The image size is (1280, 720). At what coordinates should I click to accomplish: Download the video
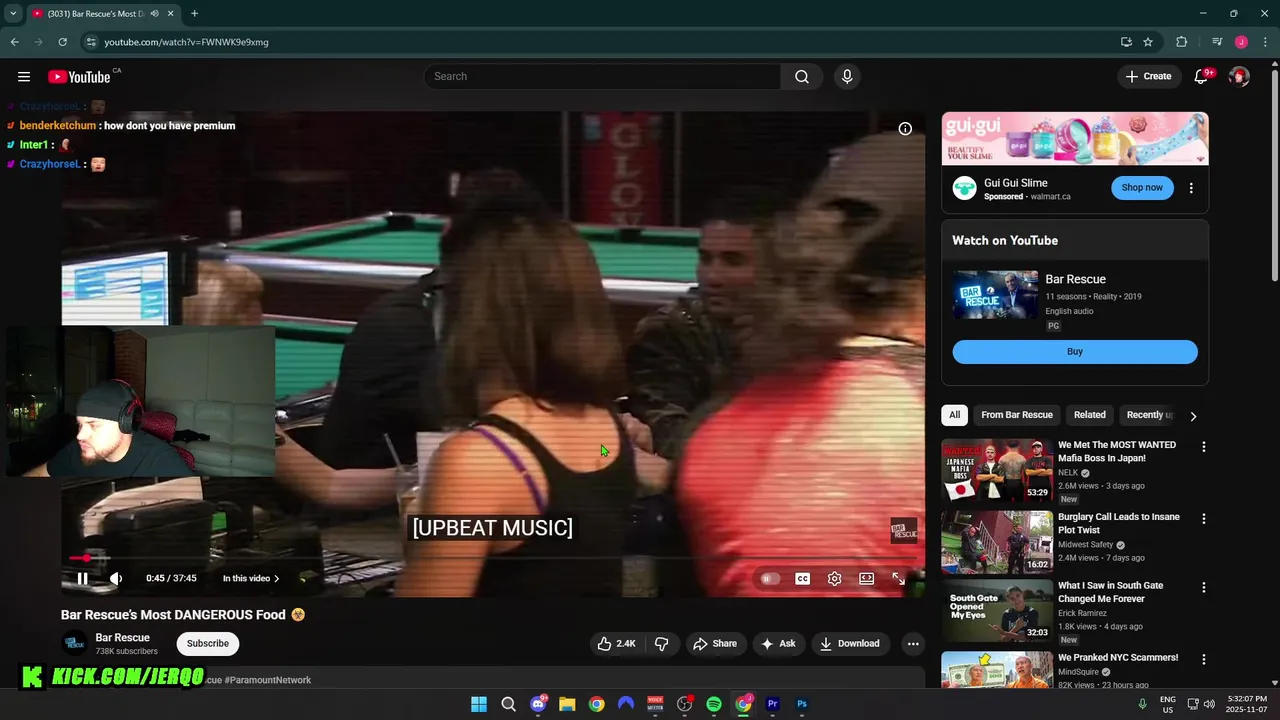850,644
